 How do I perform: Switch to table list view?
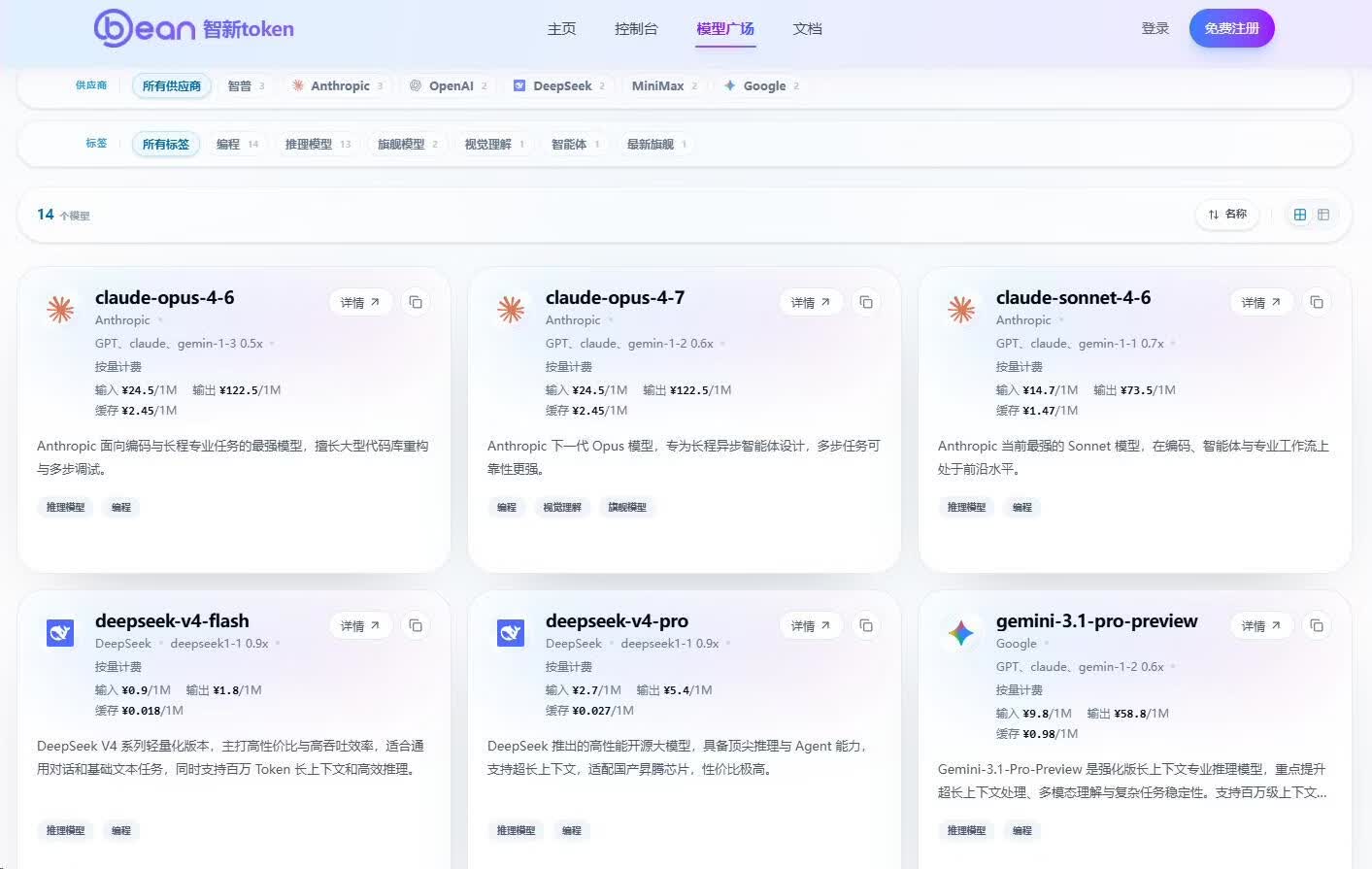1322,215
